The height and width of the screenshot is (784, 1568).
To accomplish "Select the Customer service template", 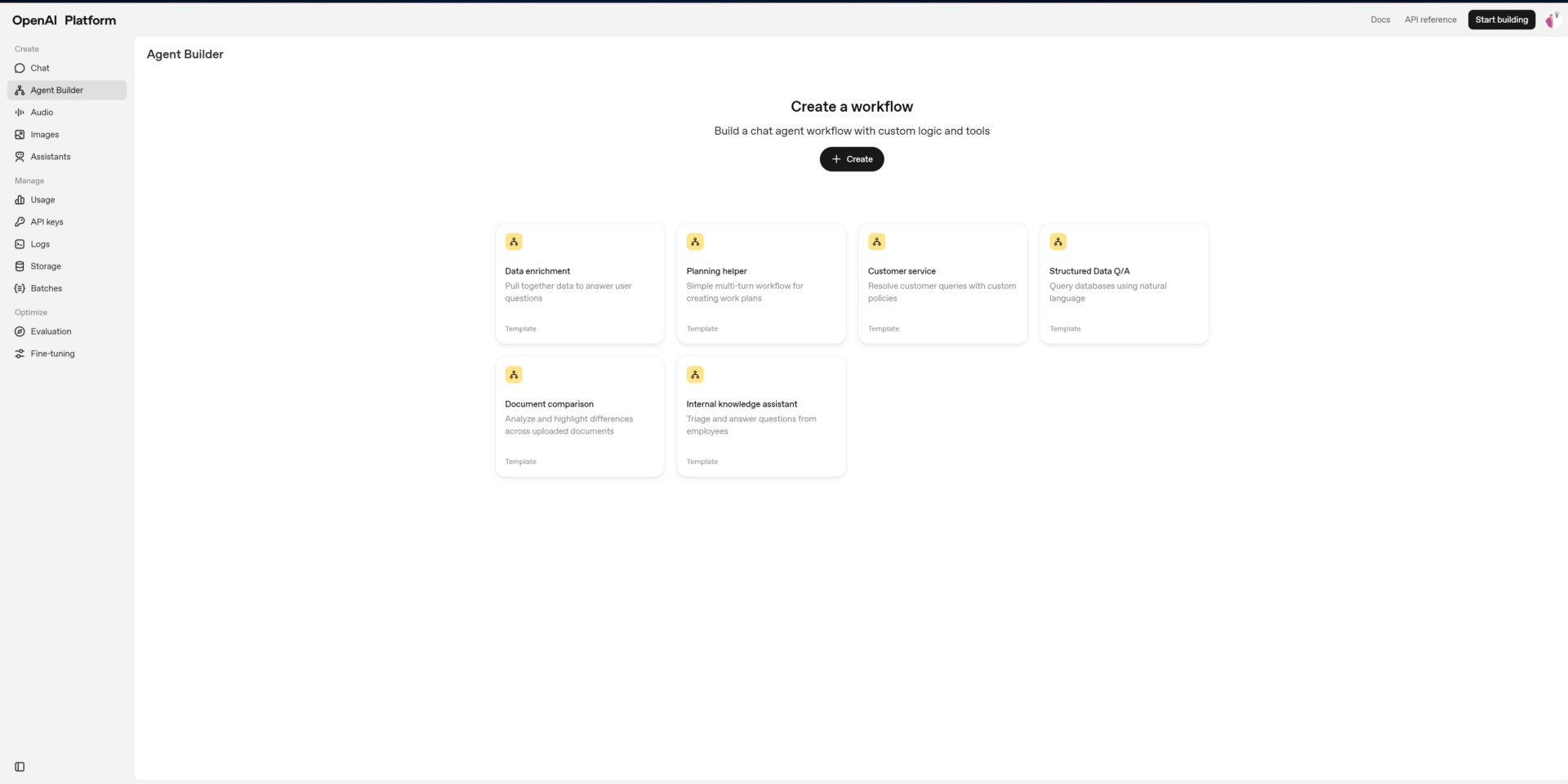I will [x=942, y=283].
